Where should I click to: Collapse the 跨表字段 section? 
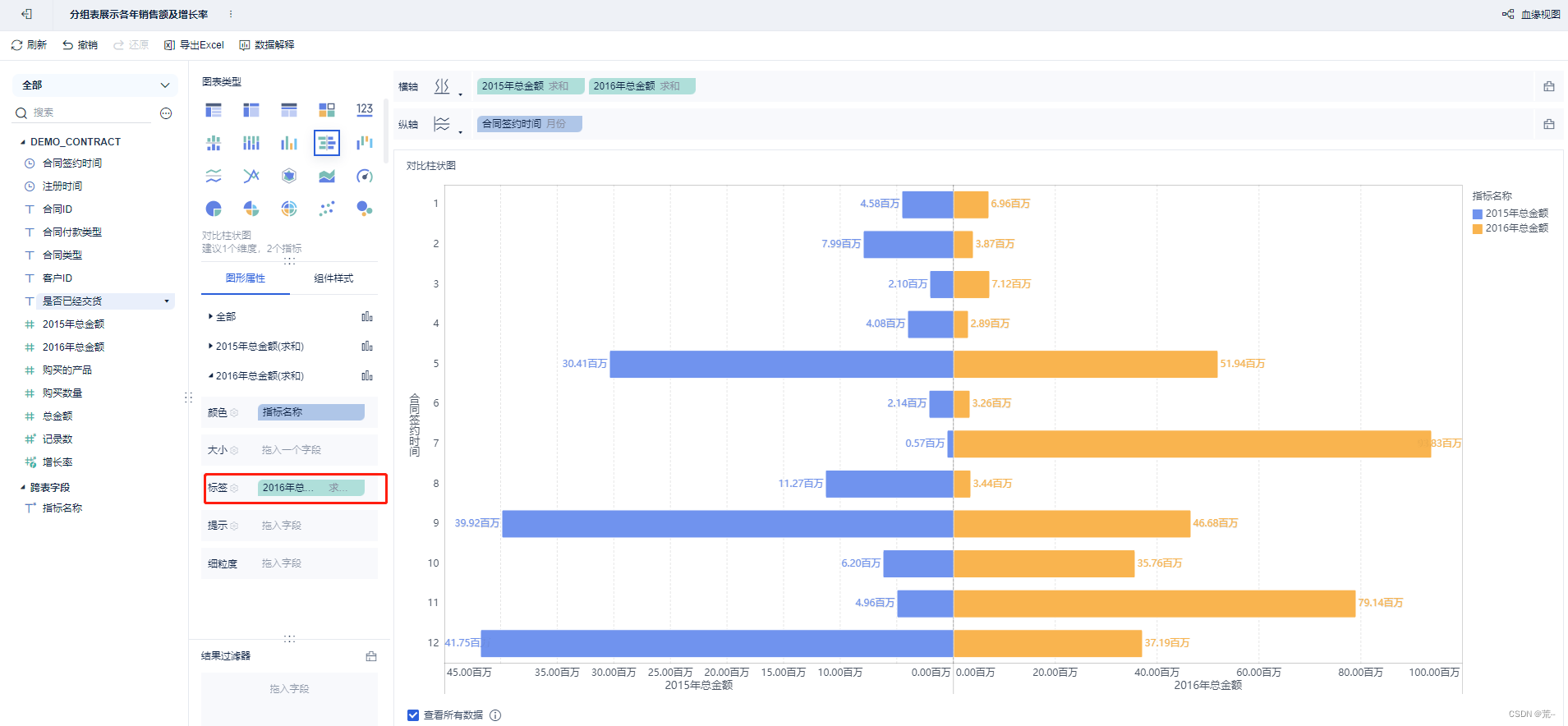23,488
